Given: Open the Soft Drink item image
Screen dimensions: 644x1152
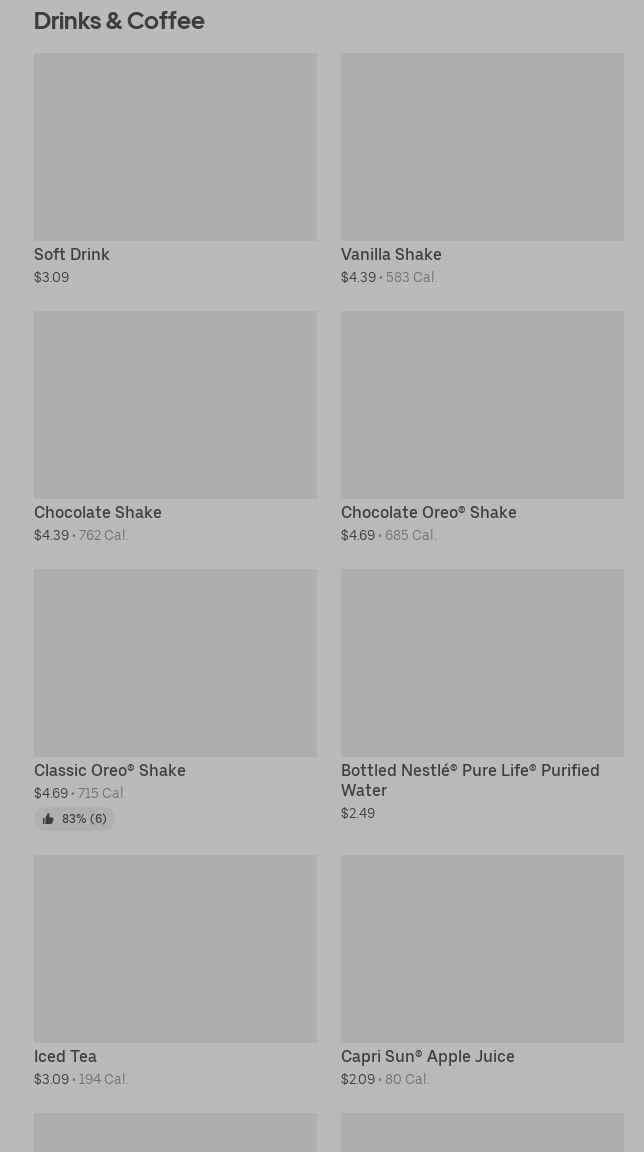Looking at the screenshot, I should click(x=175, y=147).
